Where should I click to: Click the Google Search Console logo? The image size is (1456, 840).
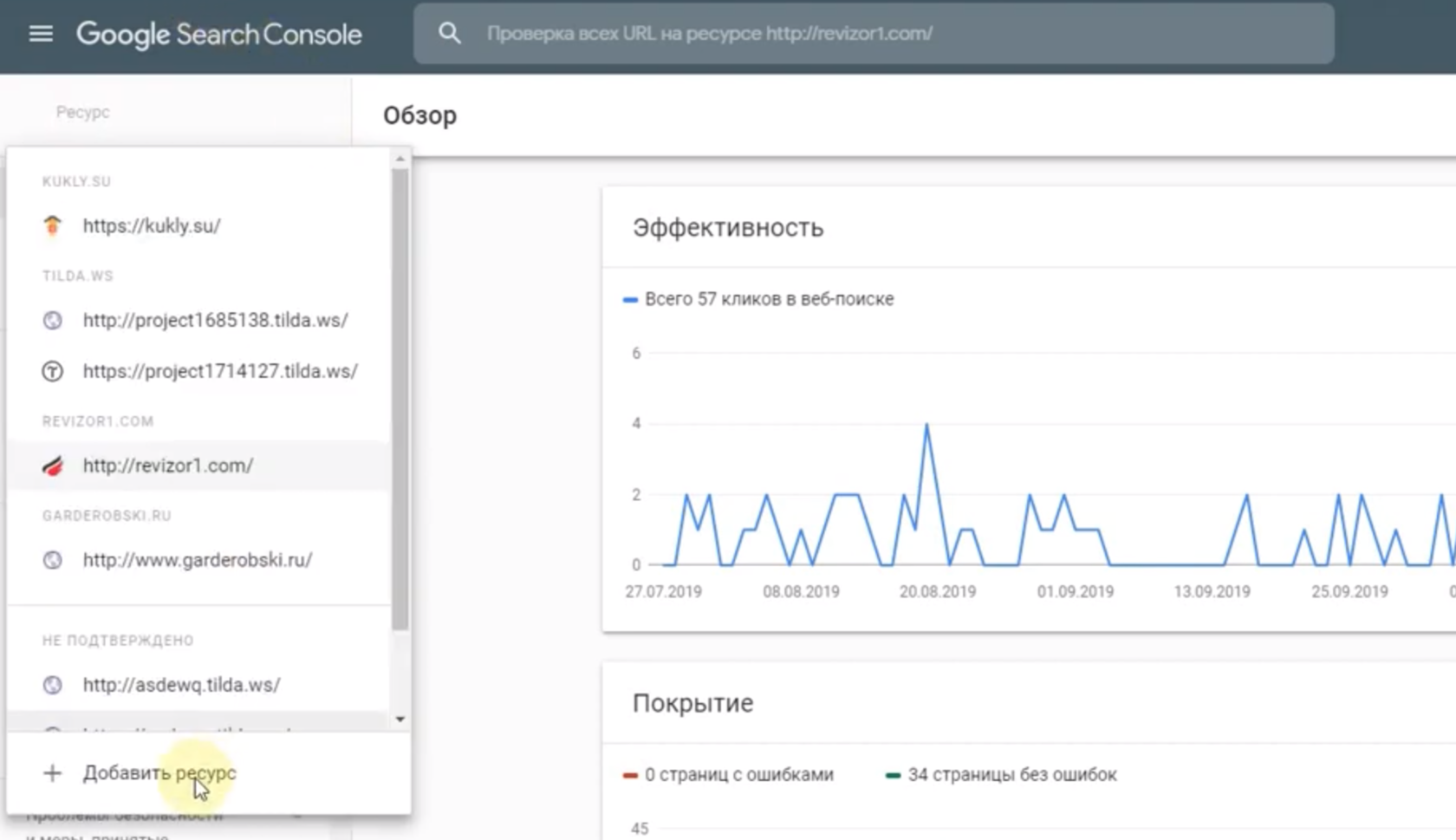(219, 34)
